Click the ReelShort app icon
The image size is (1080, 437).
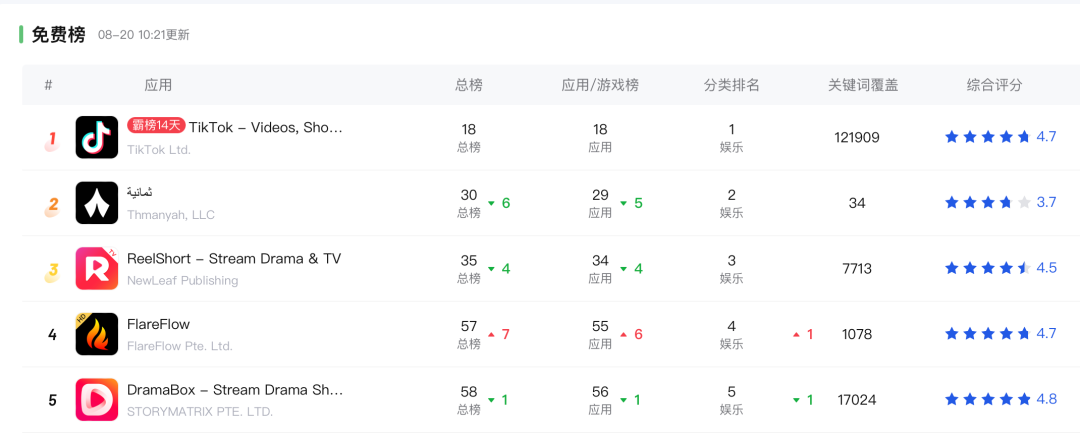click(97, 268)
